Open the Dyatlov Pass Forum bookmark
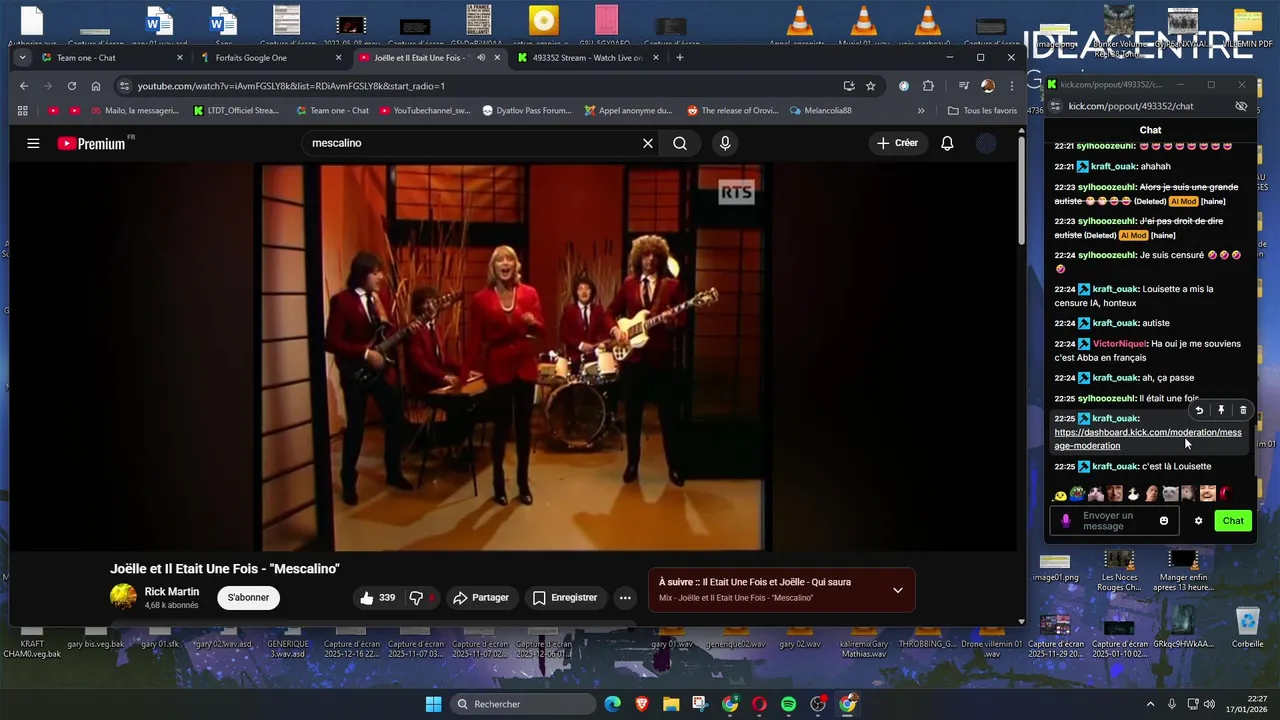The width and height of the screenshot is (1280, 720). [x=527, y=111]
